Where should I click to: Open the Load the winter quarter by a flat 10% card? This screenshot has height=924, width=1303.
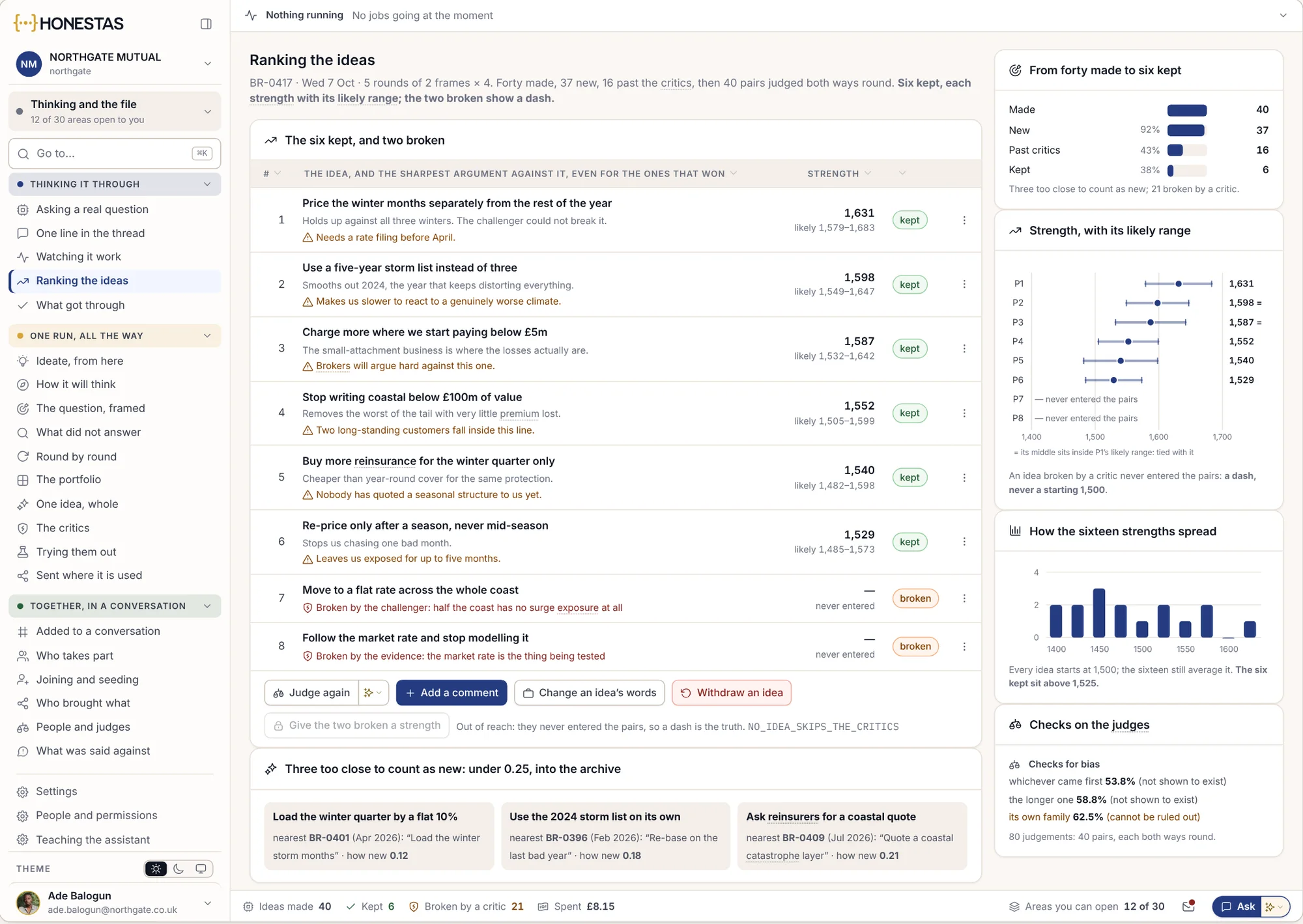tap(379, 836)
